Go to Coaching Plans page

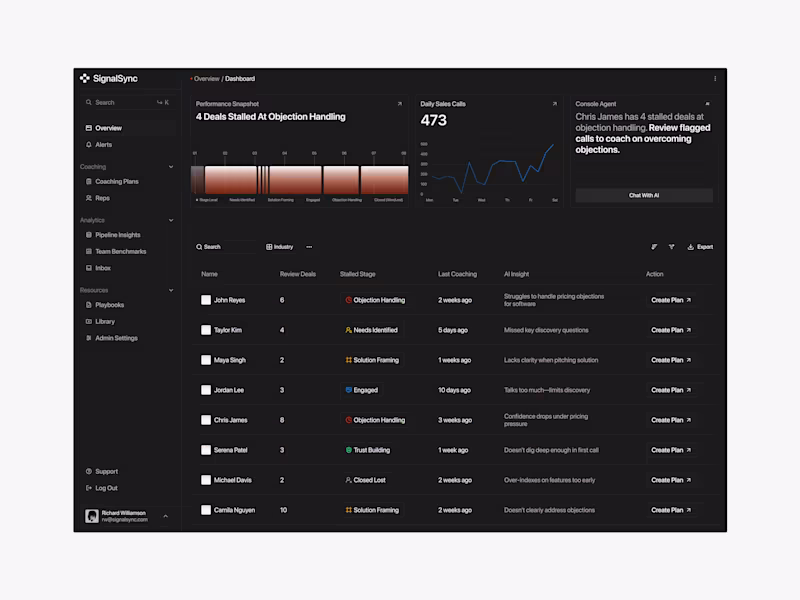coord(117,182)
